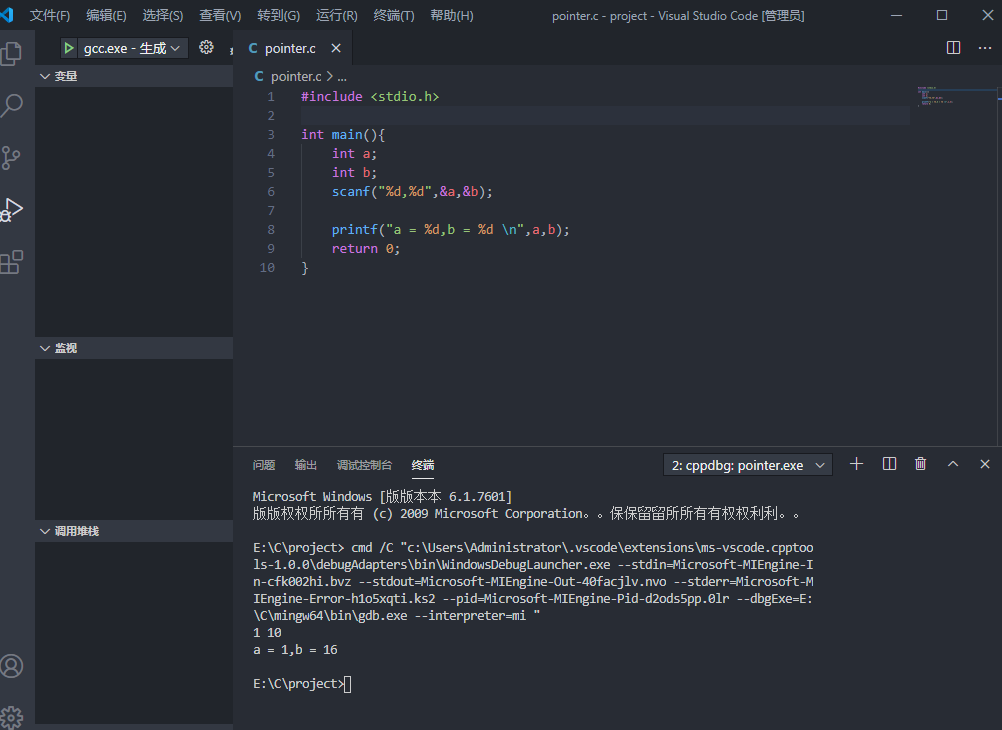This screenshot has width=1002, height=730.
Task: Split the terminal pane
Action: coord(889,464)
